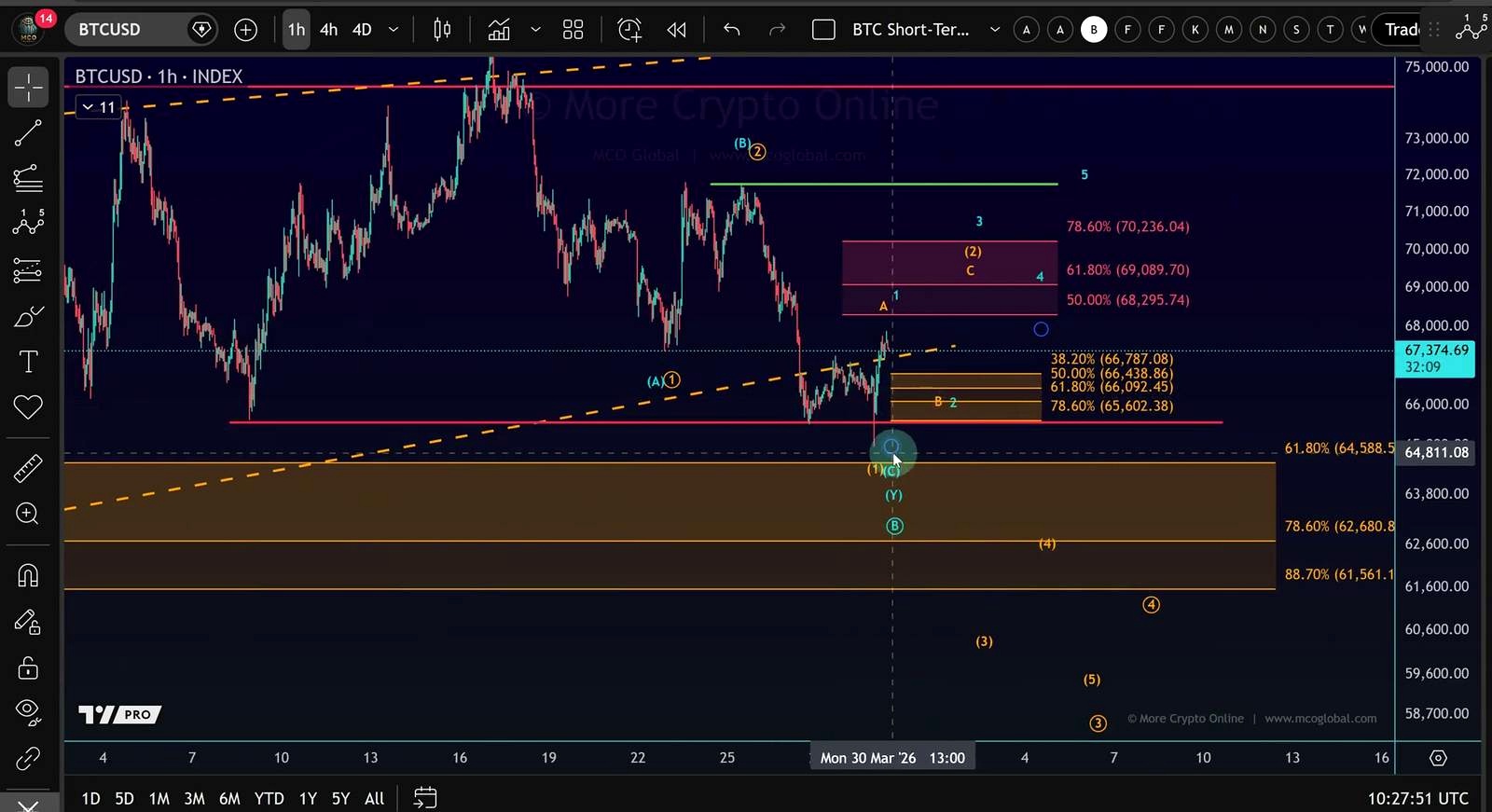The image size is (1492, 812).
Task: Toggle magnet mode on
Action: (28, 575)
